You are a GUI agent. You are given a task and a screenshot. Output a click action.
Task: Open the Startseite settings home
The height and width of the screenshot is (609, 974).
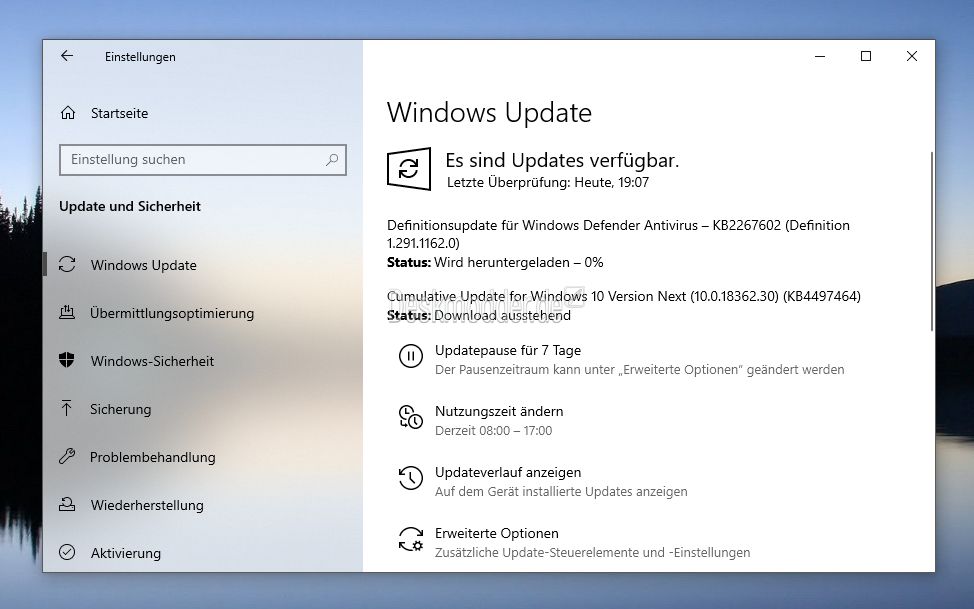point(119,113)
